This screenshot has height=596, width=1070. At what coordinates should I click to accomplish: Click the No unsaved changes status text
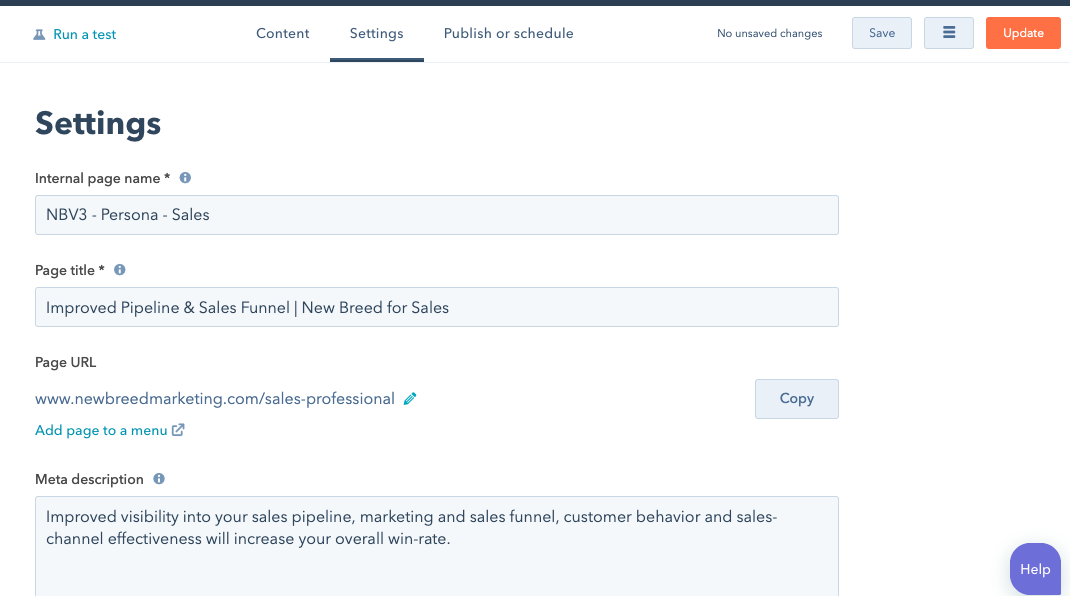pos(770,33)
